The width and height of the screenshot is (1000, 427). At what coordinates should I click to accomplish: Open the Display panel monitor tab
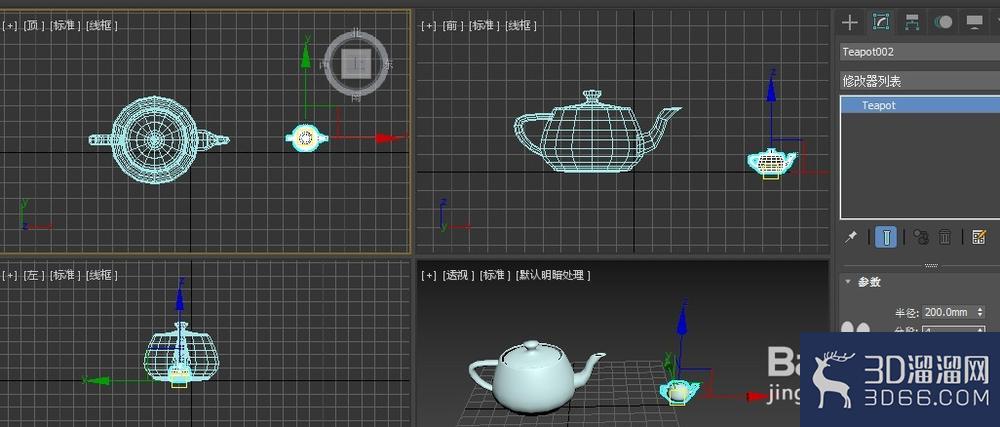(x=974, y=23)
